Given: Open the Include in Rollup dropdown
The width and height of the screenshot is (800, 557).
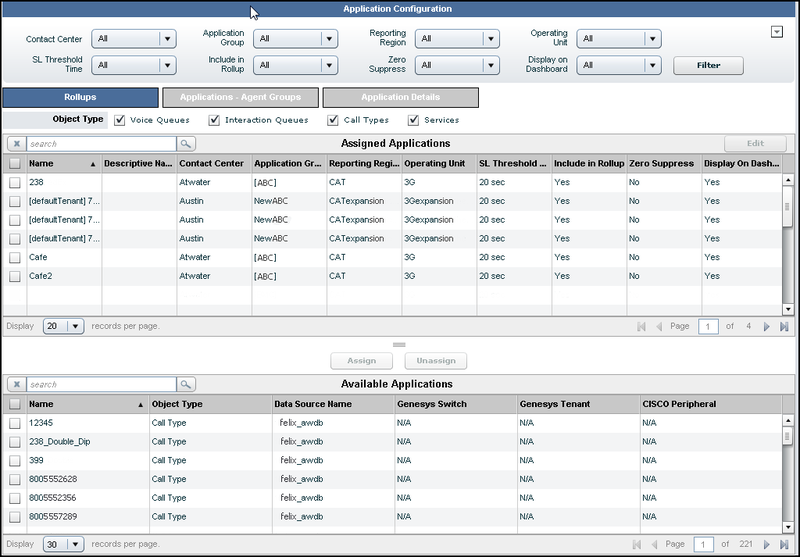Looking at the screenshot, I should coord(295,65).
